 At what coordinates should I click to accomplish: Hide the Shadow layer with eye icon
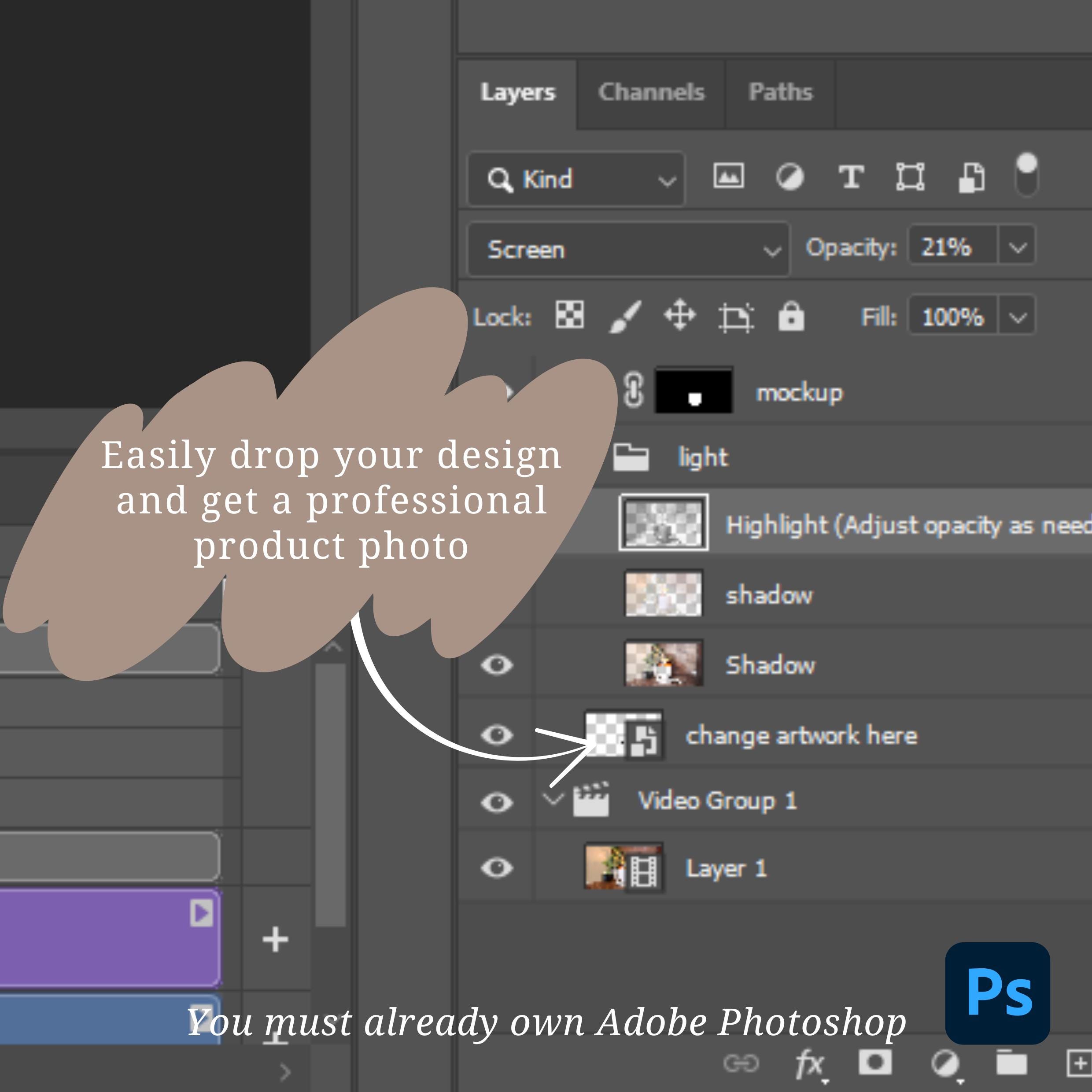point(497,665)
